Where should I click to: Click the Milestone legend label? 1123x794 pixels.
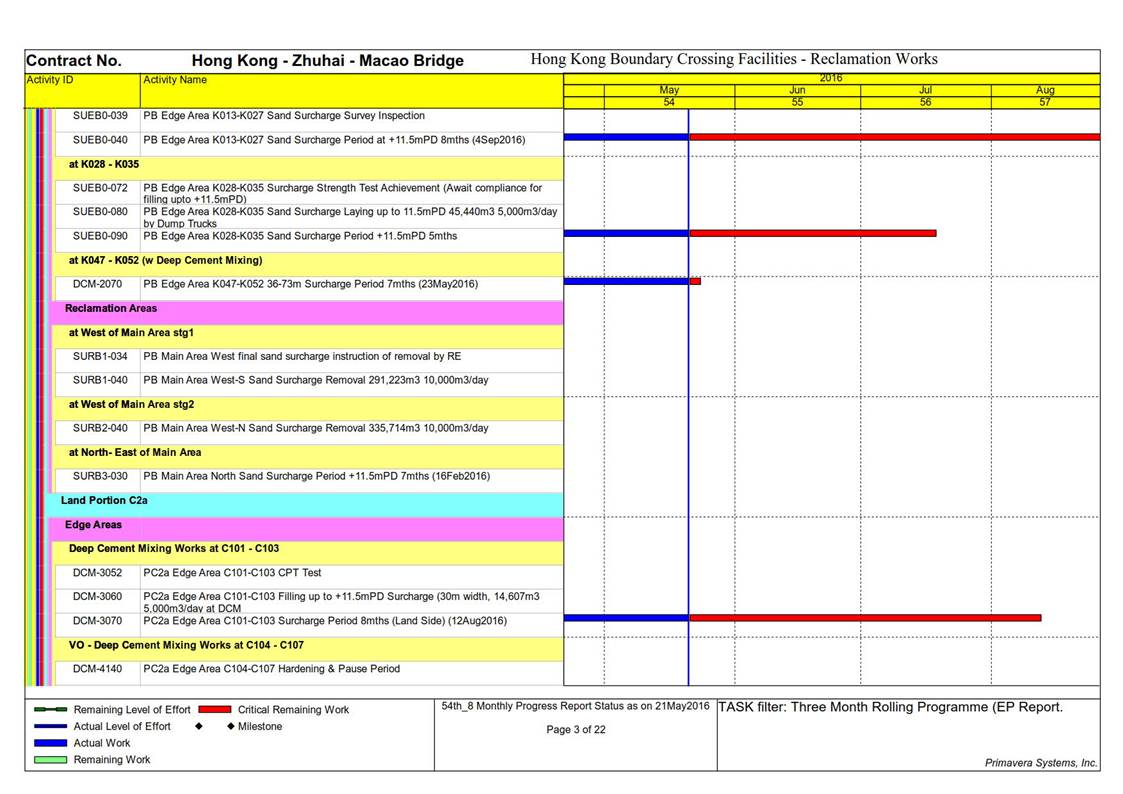[x=260, y=726]
